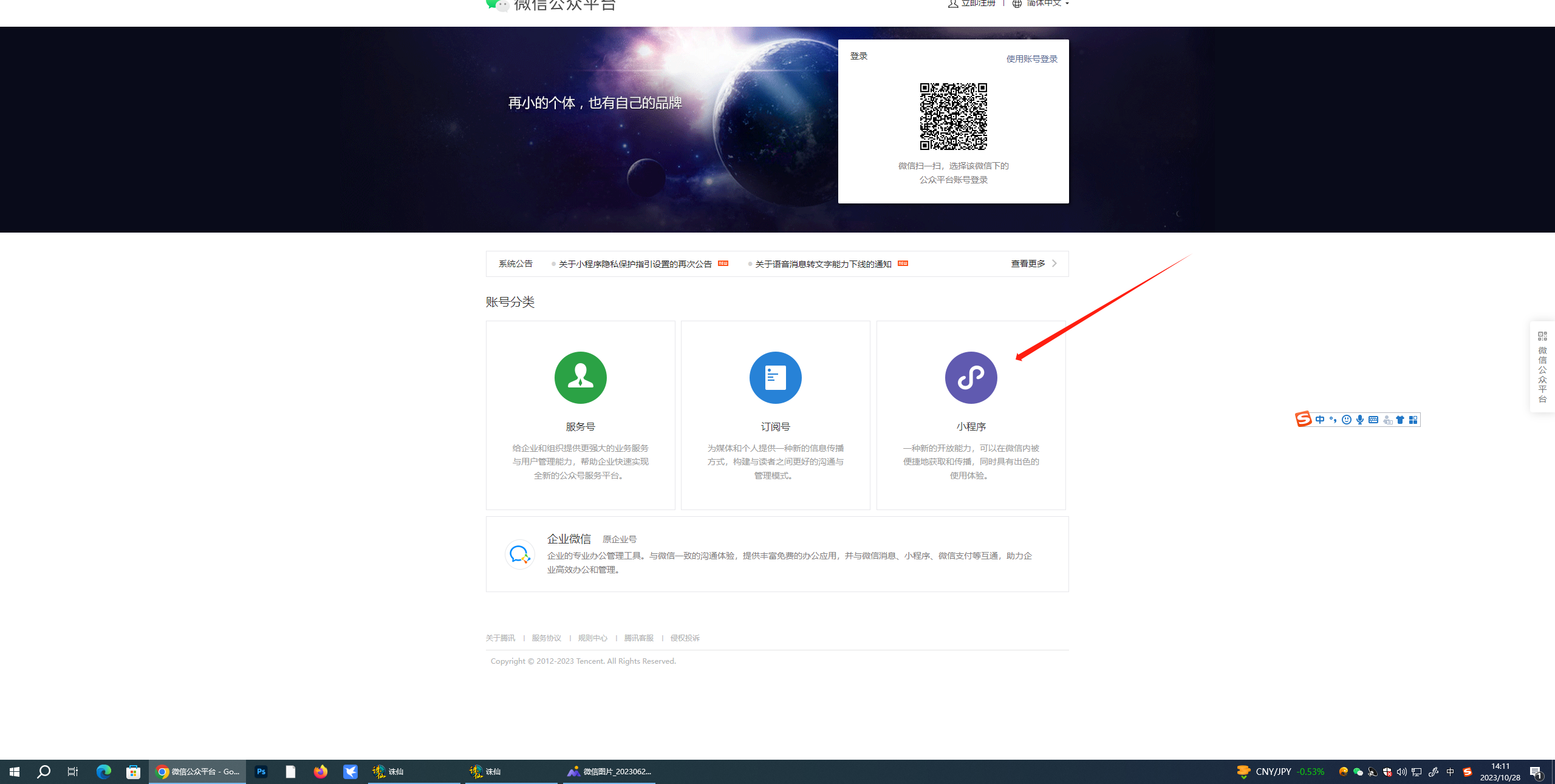
Task: Open skin shop shirt icon on Sogou bar
Action: (x=1400, y=420)
